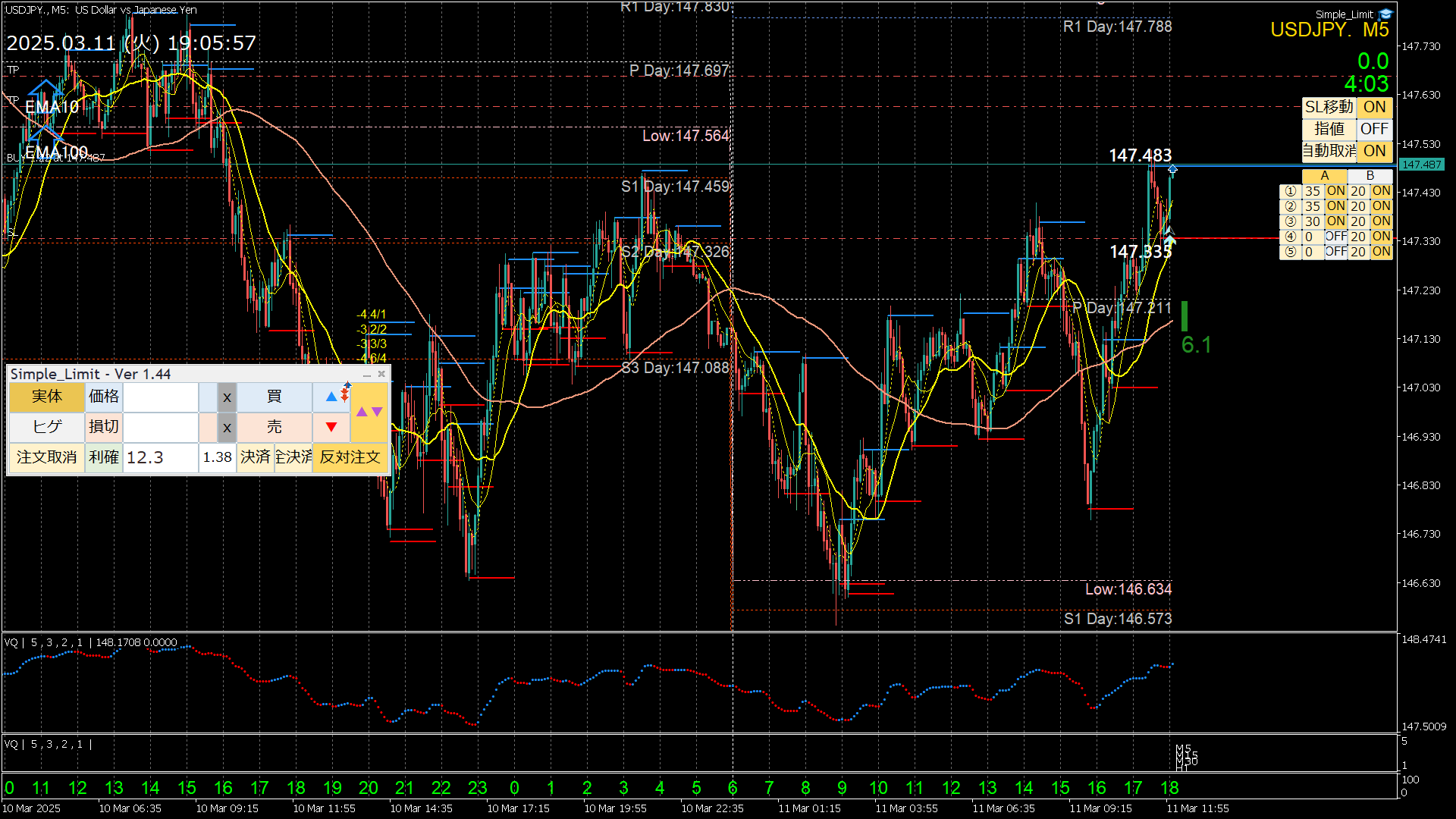Click the red down-triangle next to 売

coord(331,427)
